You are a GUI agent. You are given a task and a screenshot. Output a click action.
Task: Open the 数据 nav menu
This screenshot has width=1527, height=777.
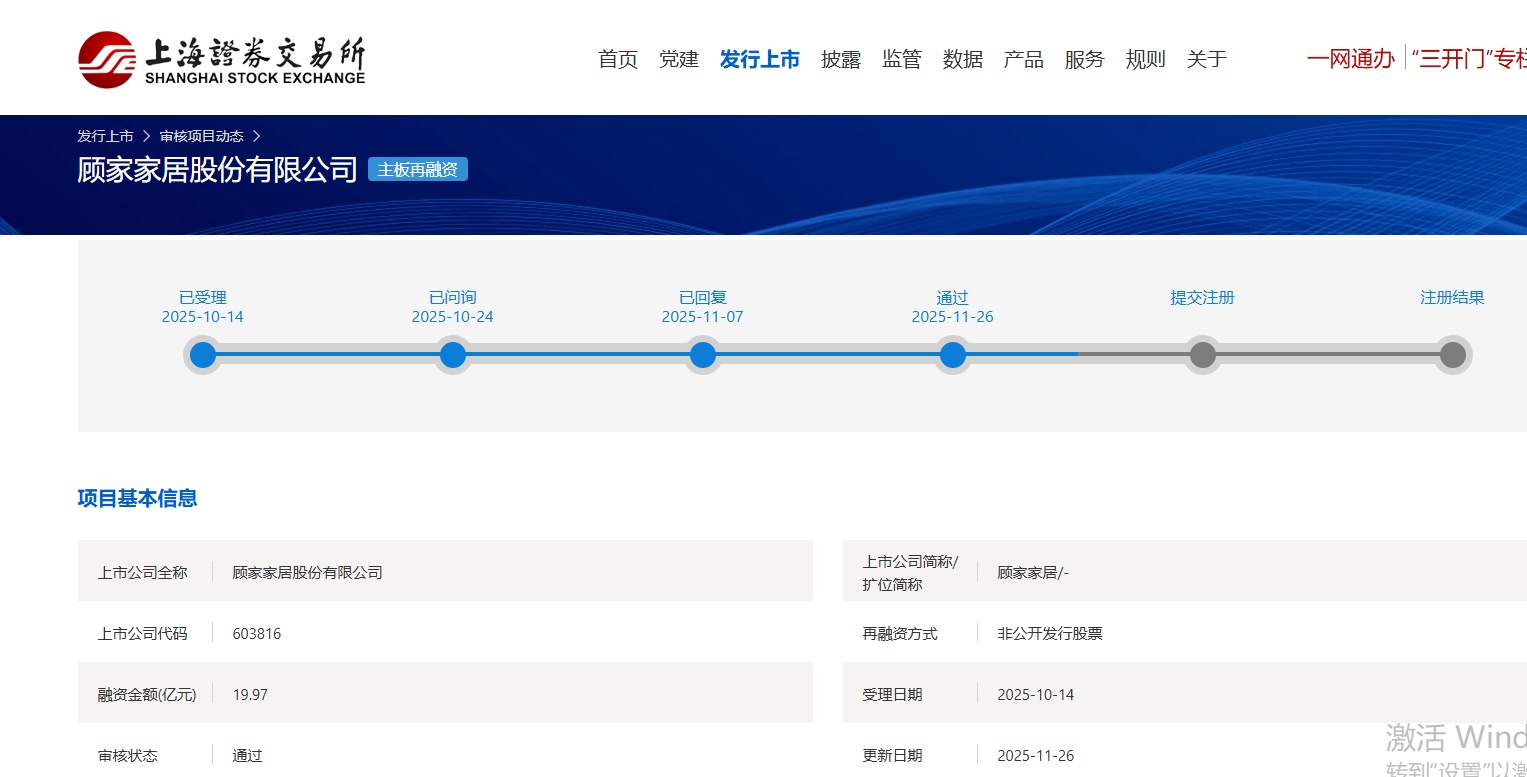(x=963, y=59)
